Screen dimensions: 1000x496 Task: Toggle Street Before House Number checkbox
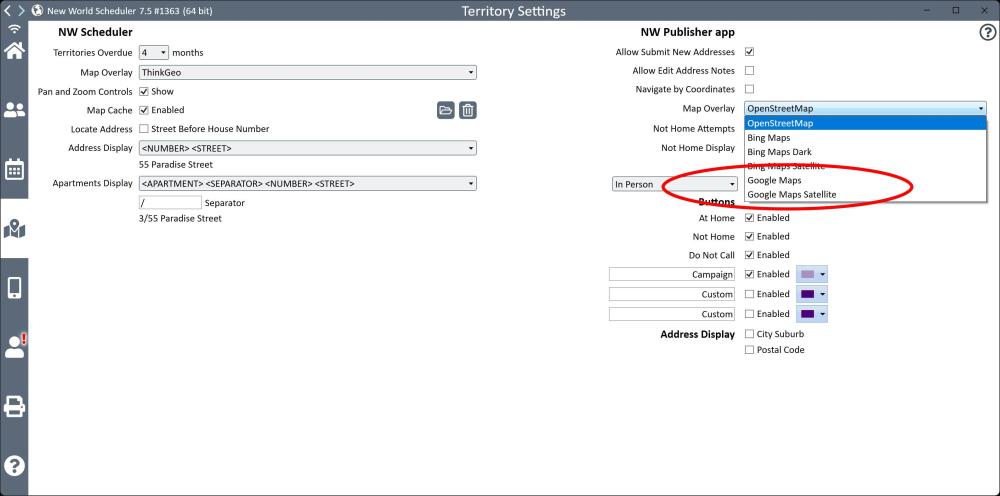pos(144,129)
